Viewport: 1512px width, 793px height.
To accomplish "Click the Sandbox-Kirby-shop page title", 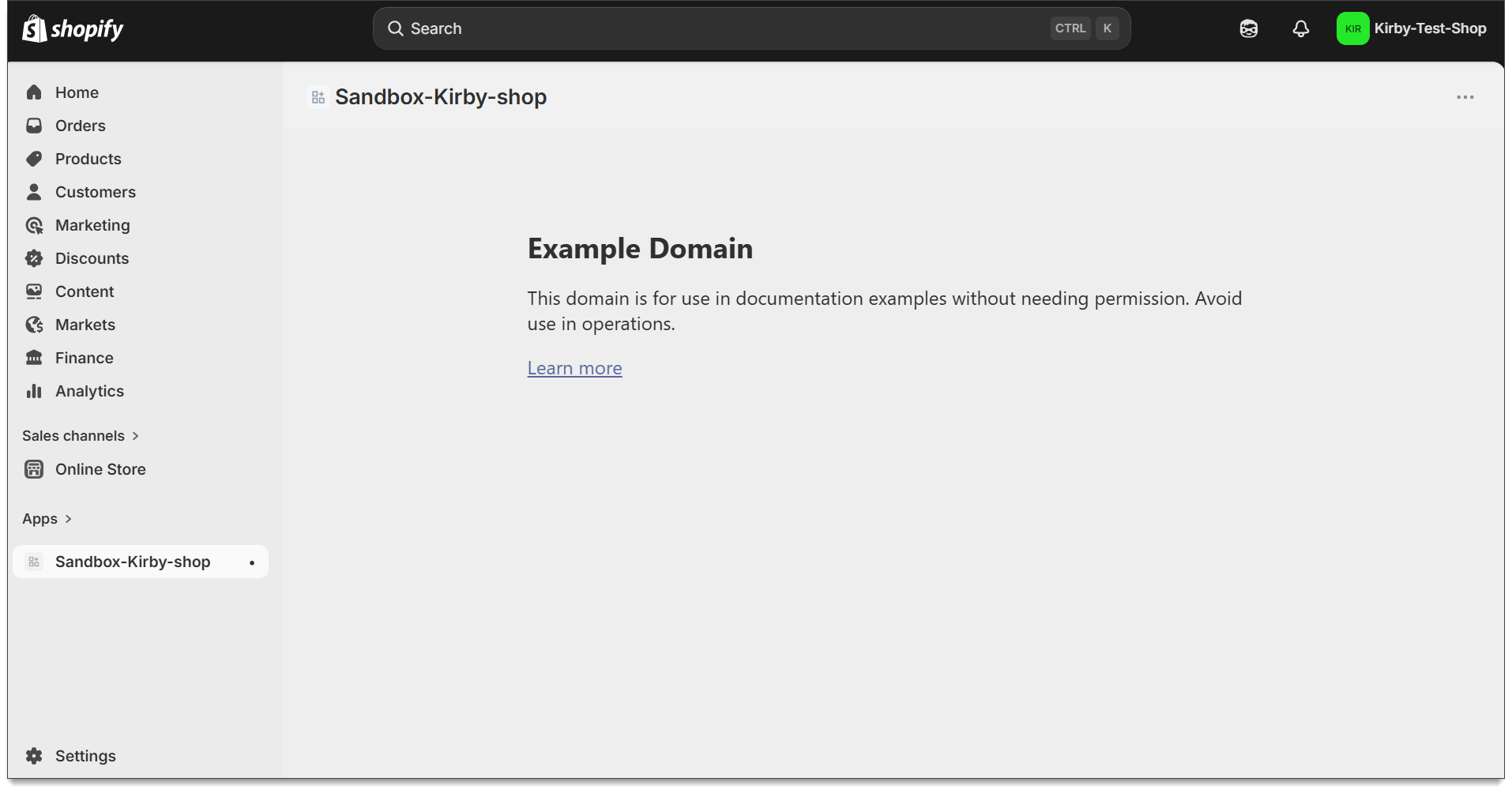I will click(441, 97).
